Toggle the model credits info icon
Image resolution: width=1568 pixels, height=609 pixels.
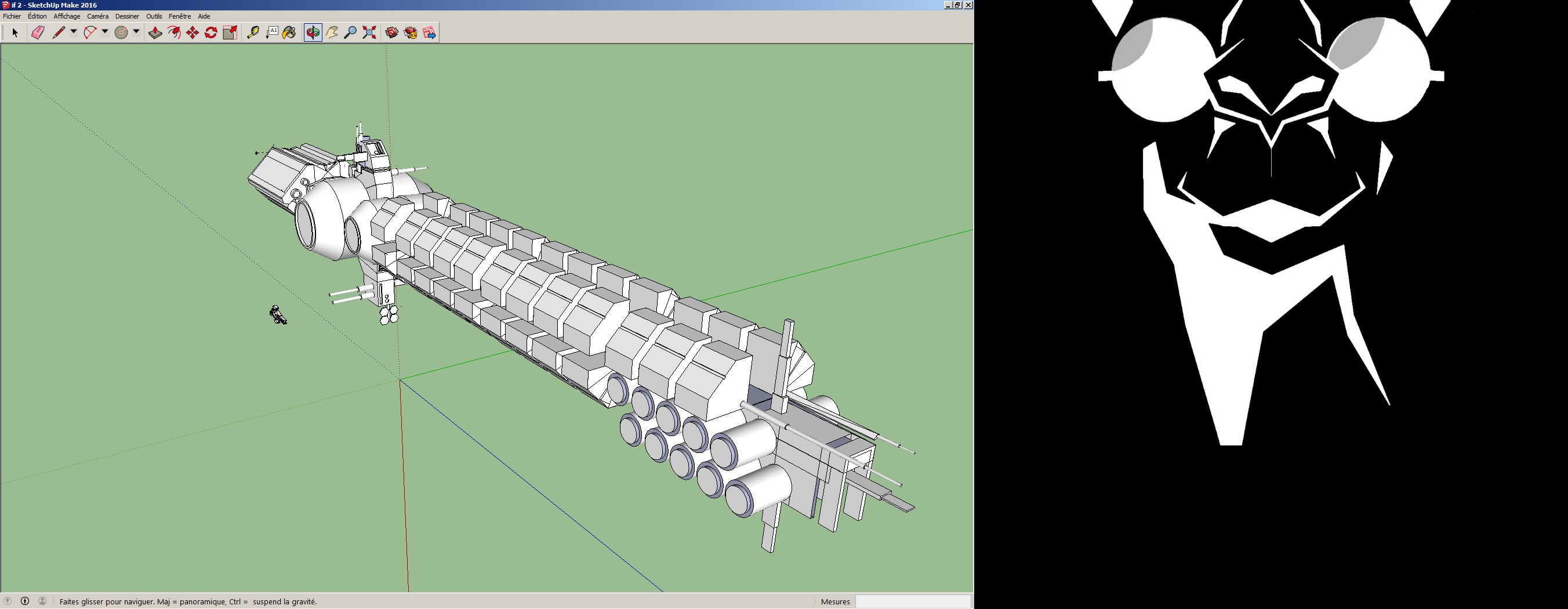point(25,601)
